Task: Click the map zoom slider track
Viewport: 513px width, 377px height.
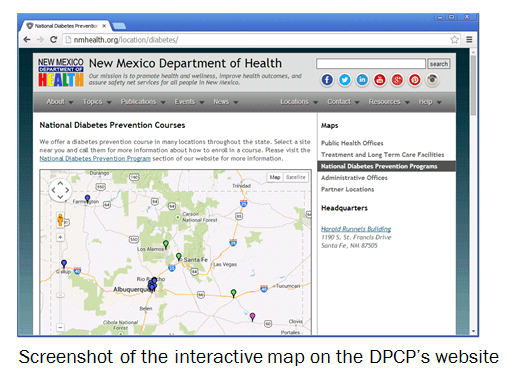Action: 60,282
